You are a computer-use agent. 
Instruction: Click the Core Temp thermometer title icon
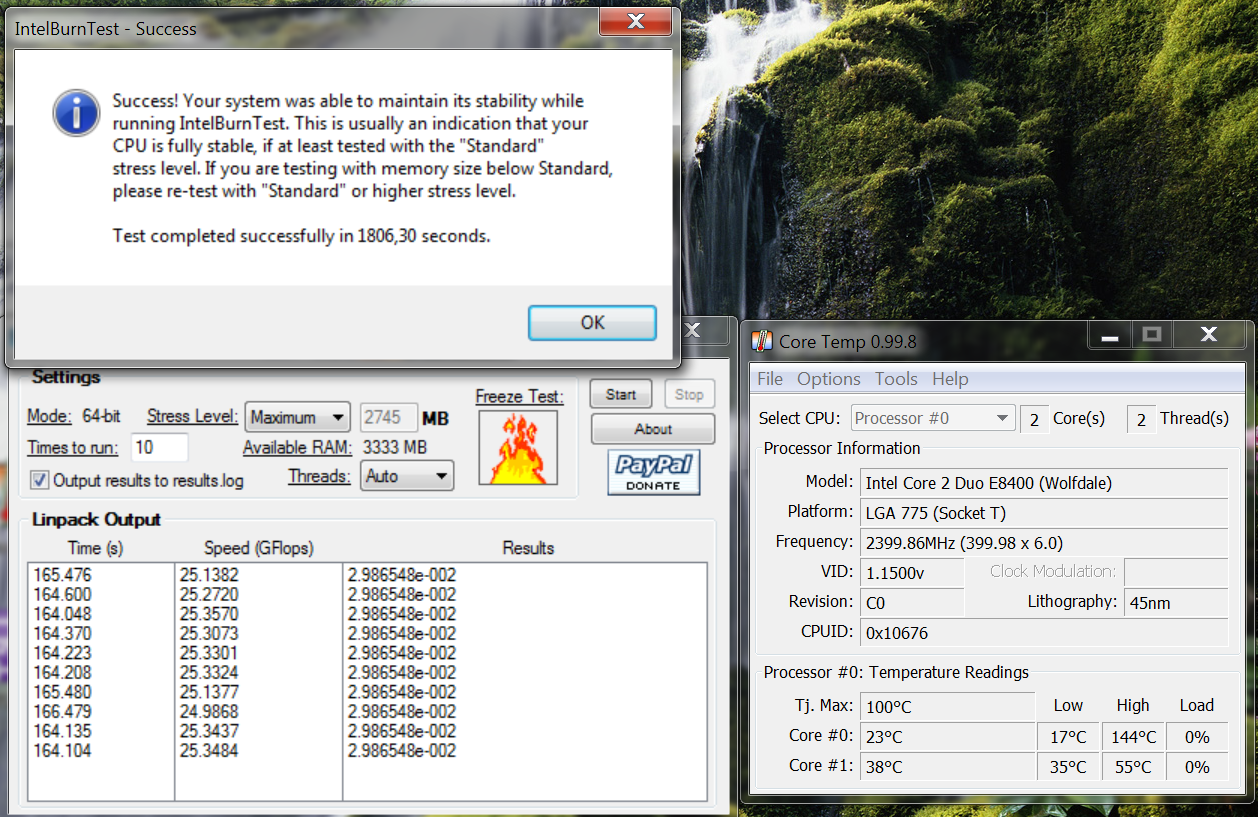762,341
